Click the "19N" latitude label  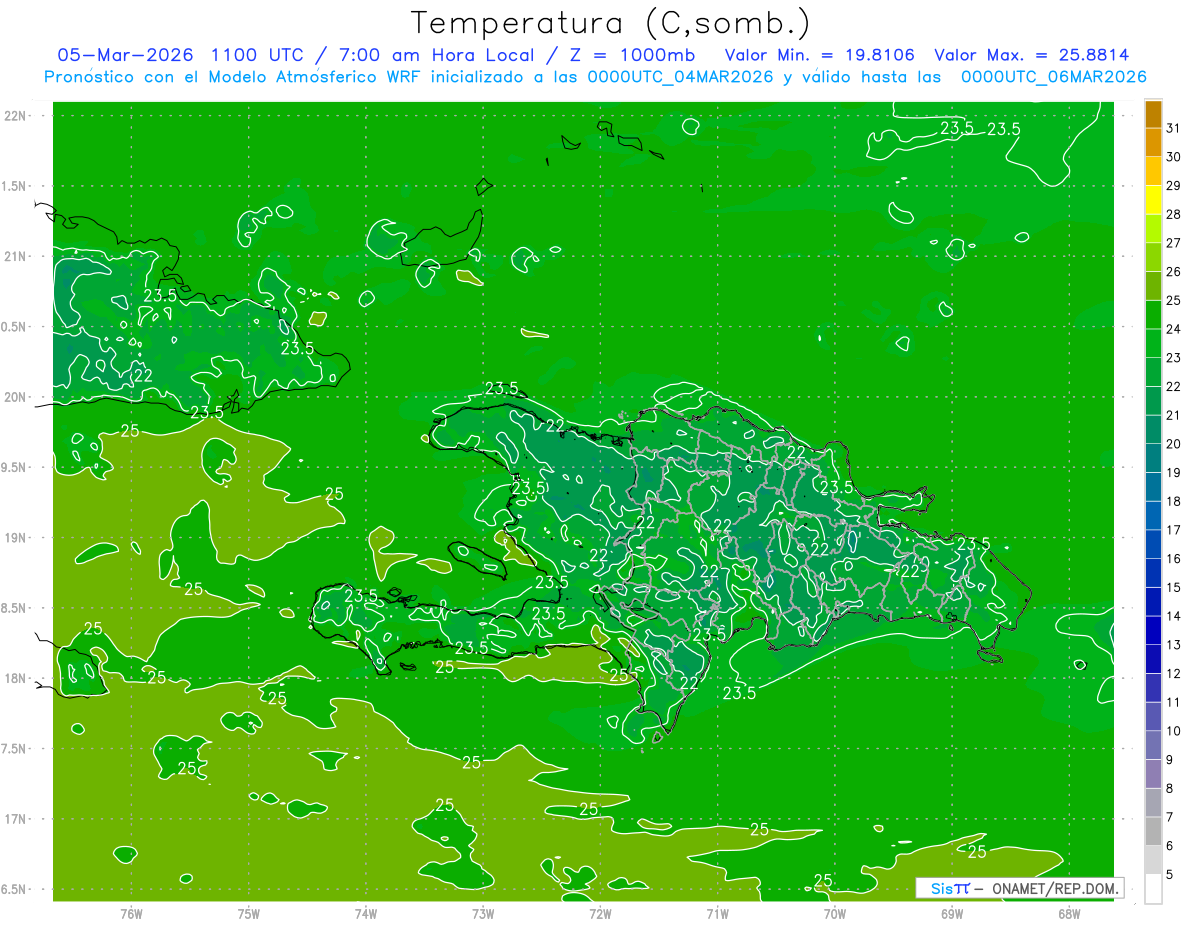pyautogui.click(x=17, y=538)
